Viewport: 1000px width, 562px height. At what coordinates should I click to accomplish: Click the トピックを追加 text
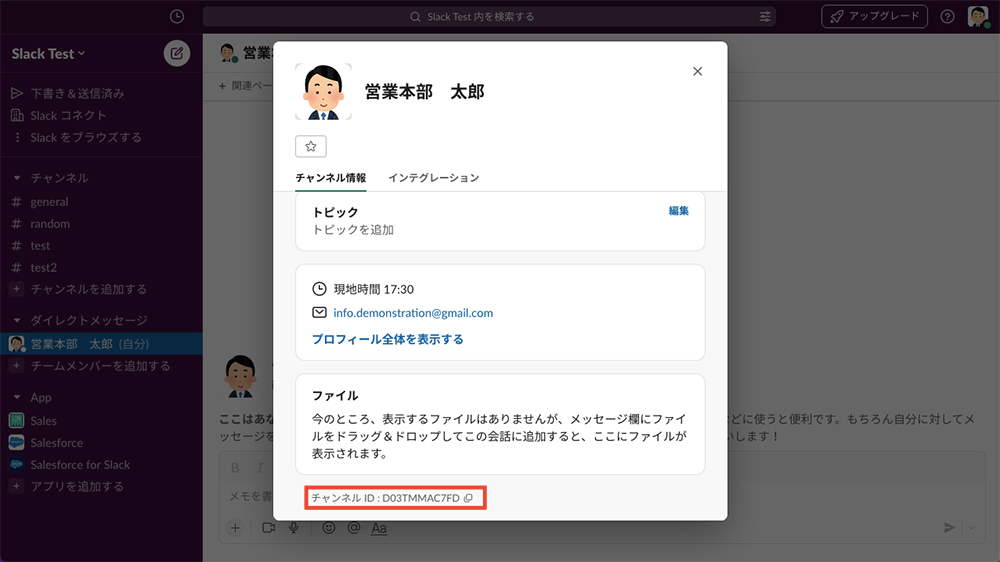point(353,230)
